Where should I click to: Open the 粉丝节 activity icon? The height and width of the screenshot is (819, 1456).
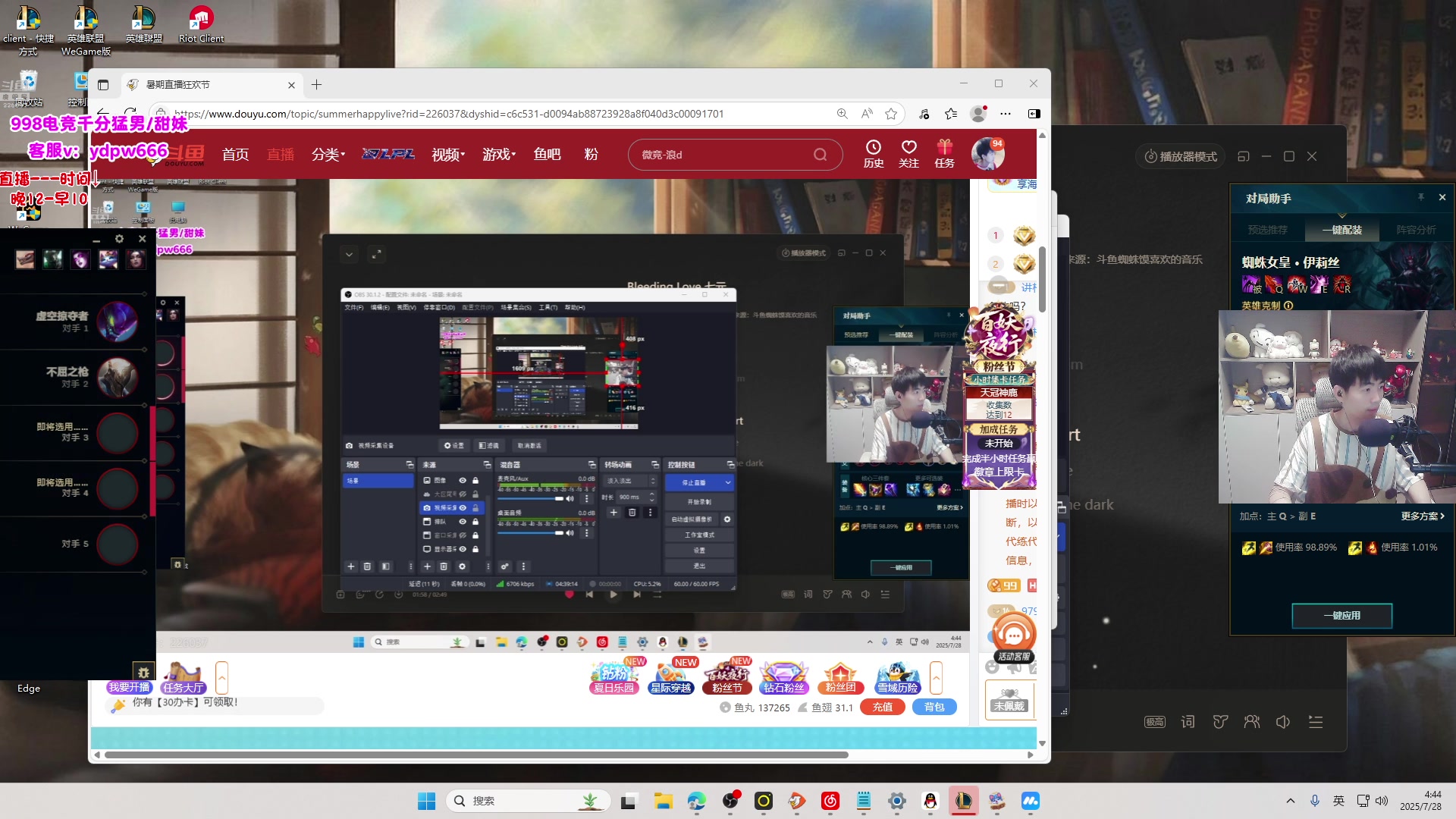pyautogui.click(x=727, y=676)
